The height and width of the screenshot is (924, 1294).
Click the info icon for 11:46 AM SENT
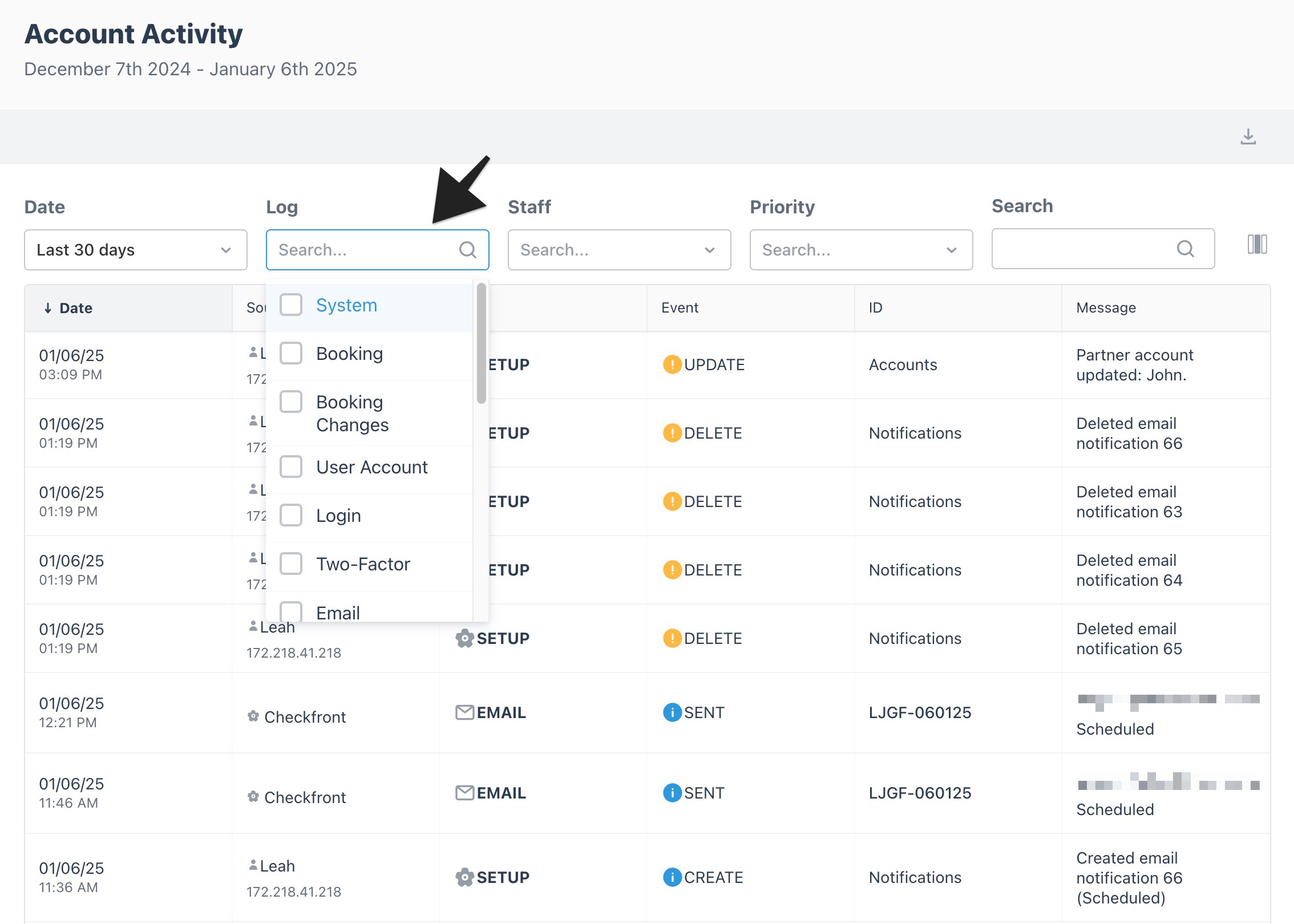point(672,792)
